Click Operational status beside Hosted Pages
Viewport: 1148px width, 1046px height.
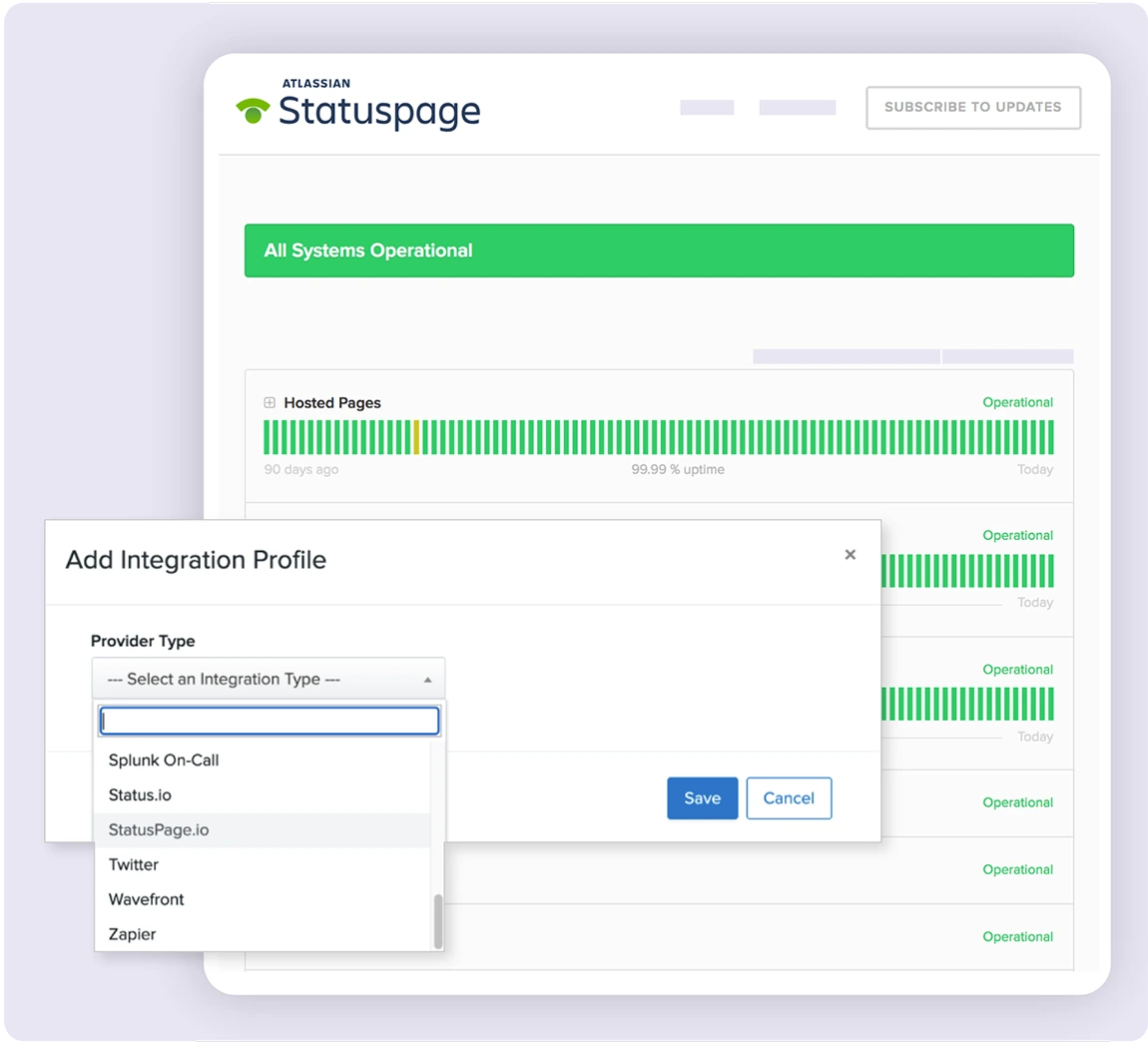tap(1017, 402)
